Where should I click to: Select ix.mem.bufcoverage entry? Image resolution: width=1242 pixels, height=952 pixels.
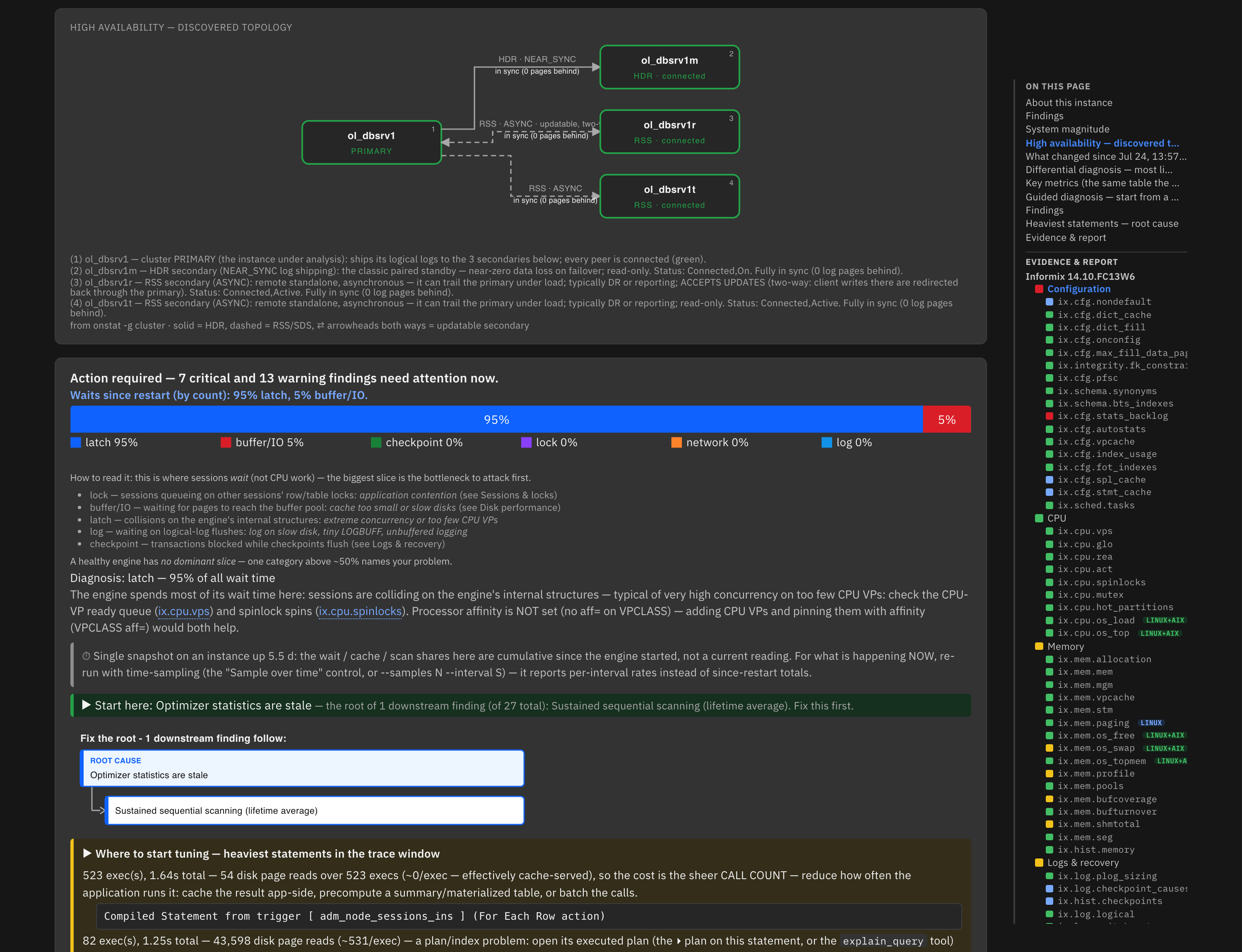coord(1107,800)
